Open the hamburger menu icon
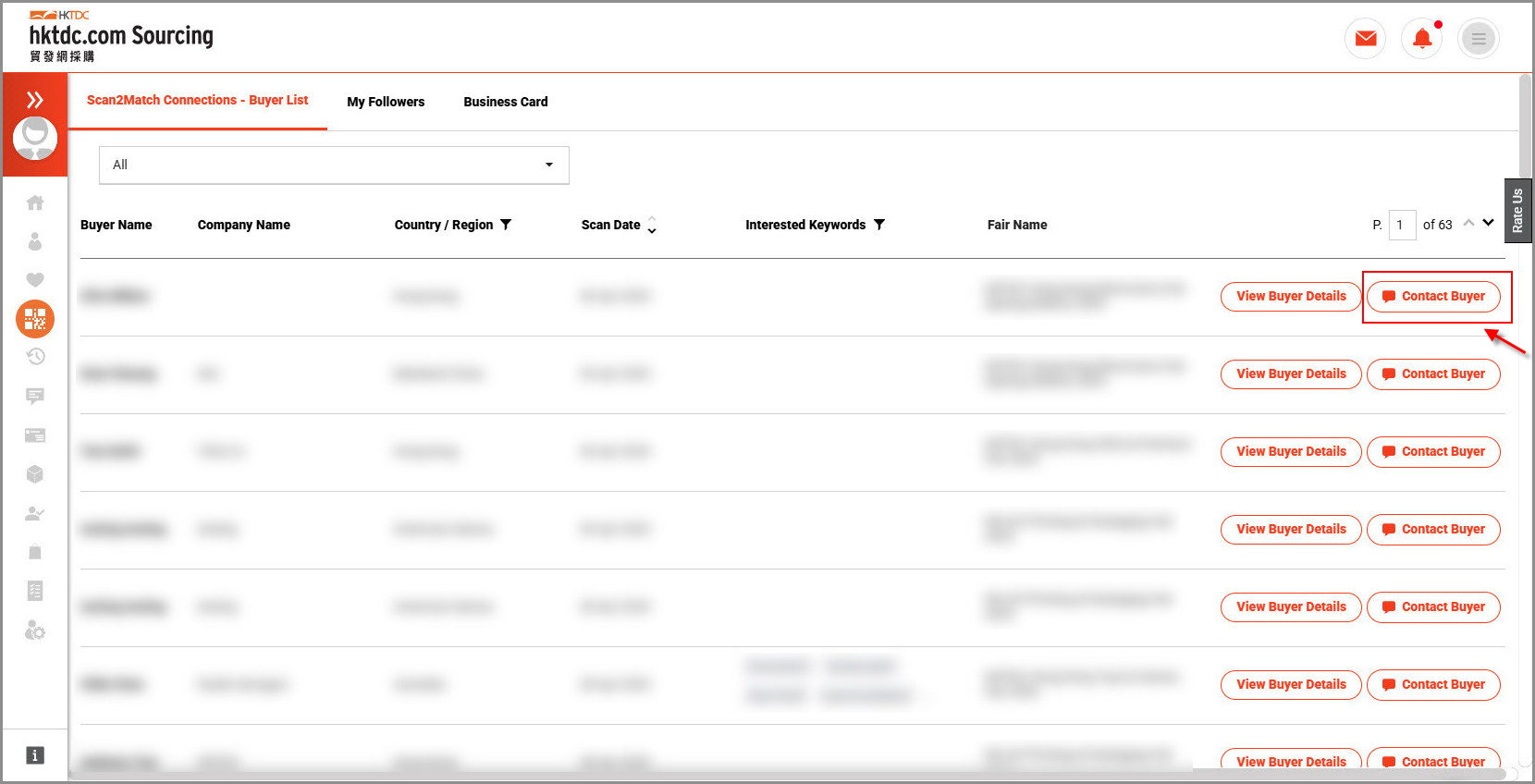Viewport: 1535px width, 784px height. point(1479,39)
